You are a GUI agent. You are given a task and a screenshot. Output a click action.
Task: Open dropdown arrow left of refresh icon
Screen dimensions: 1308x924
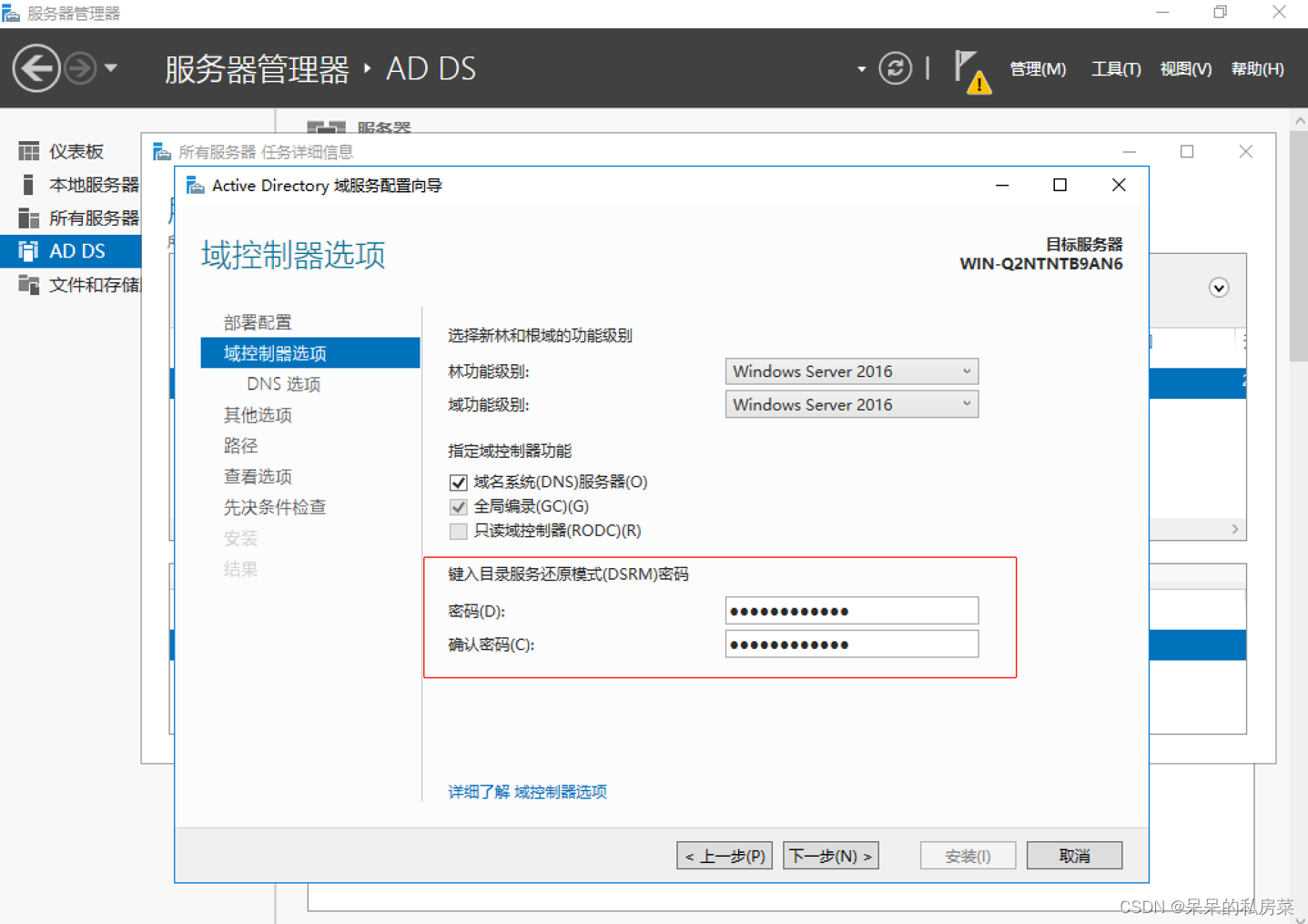[861, 69]
